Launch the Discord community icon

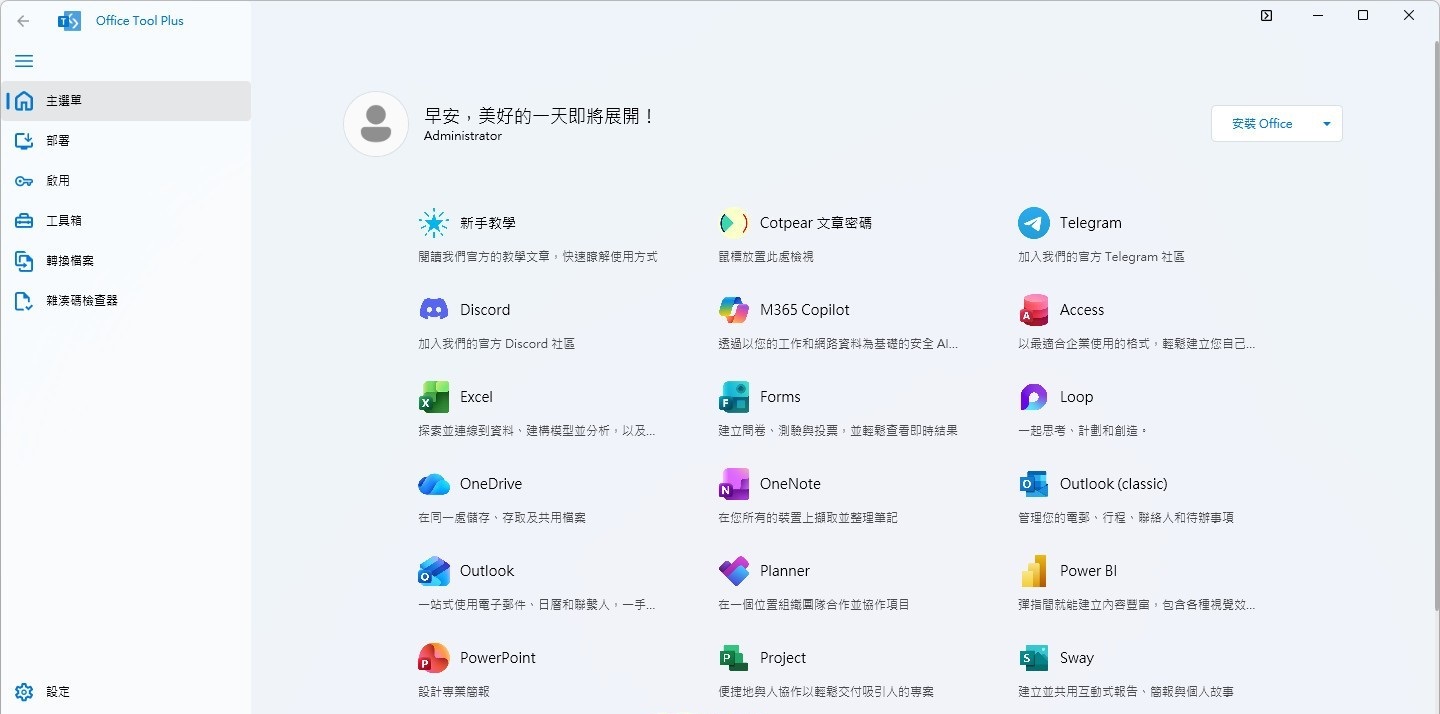434,310
